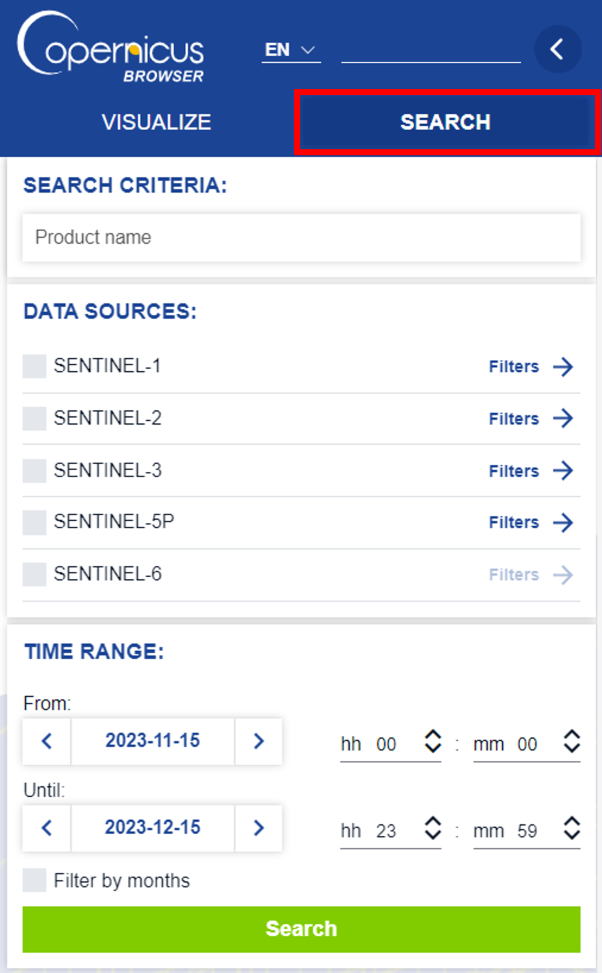
Task: Click the From minute value 00
Action: coord(527,744)
